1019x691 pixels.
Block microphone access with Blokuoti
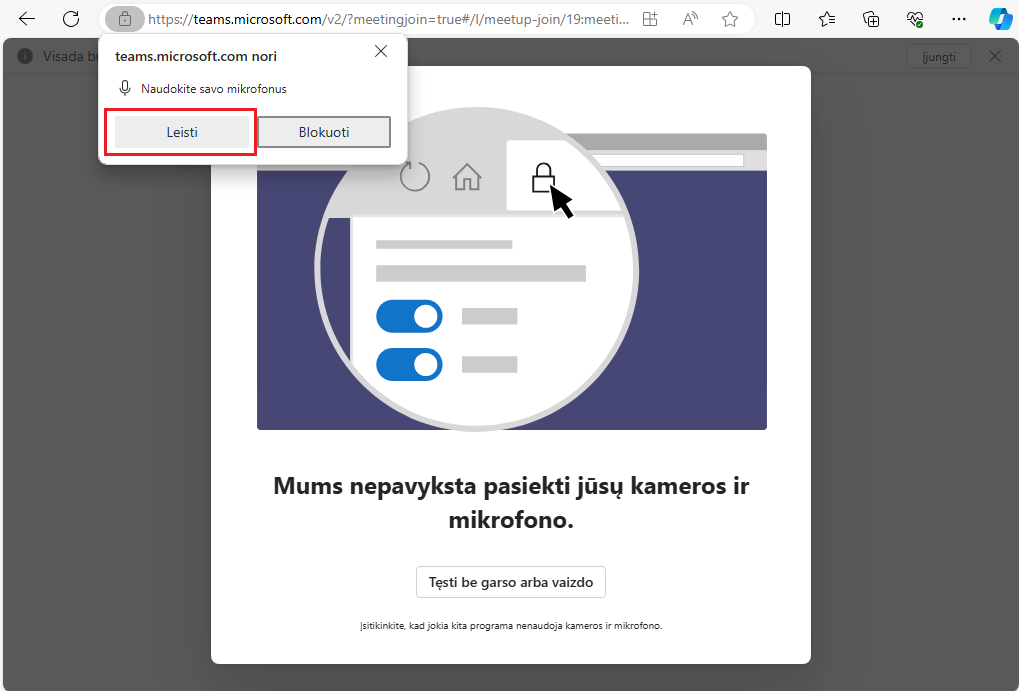pos(324,132)
